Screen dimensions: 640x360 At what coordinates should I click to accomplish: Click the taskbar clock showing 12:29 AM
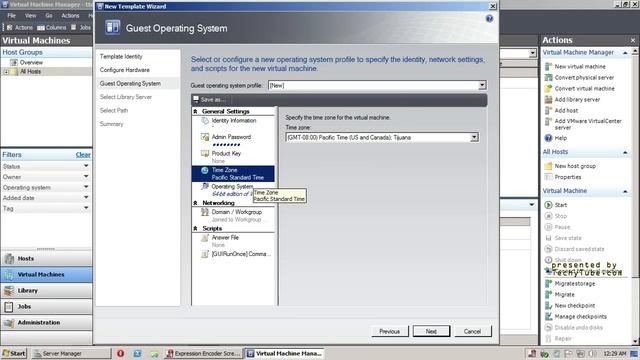tap(615, 353)
